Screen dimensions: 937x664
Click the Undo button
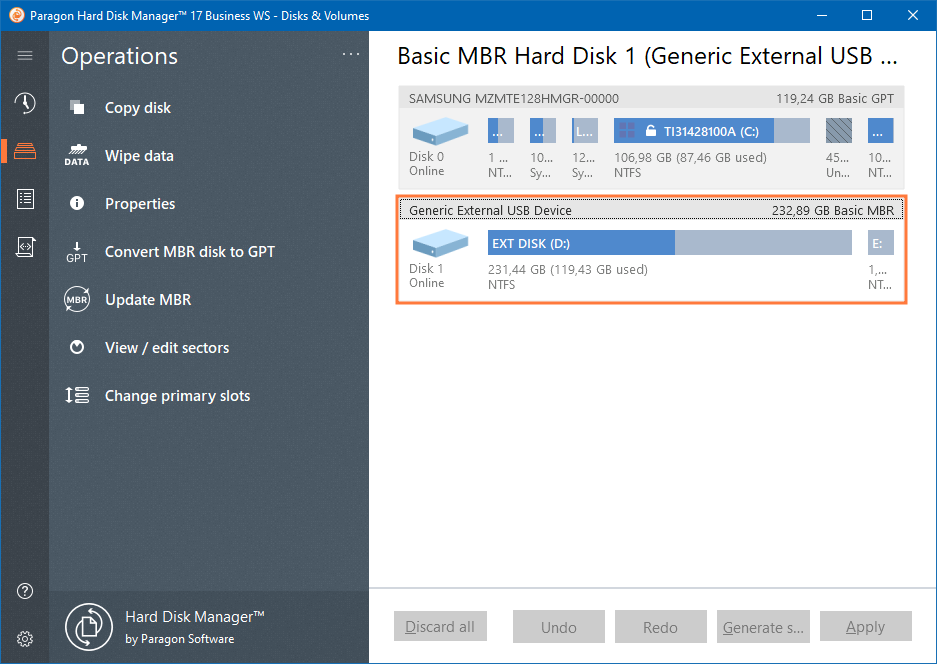[x=559, y=626]
